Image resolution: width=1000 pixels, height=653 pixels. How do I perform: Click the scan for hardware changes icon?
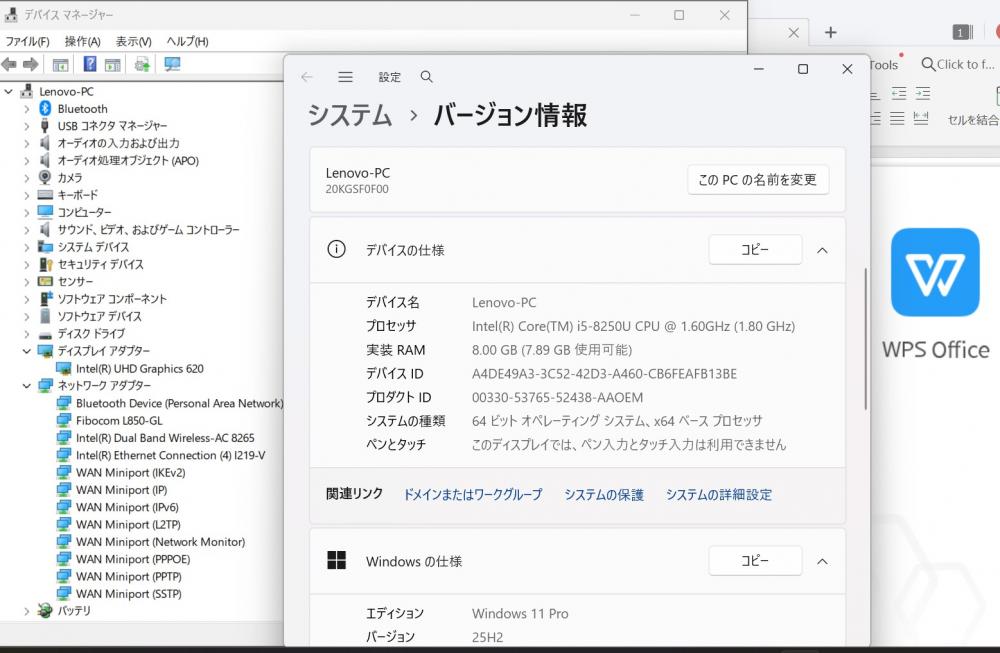(172, 65)
